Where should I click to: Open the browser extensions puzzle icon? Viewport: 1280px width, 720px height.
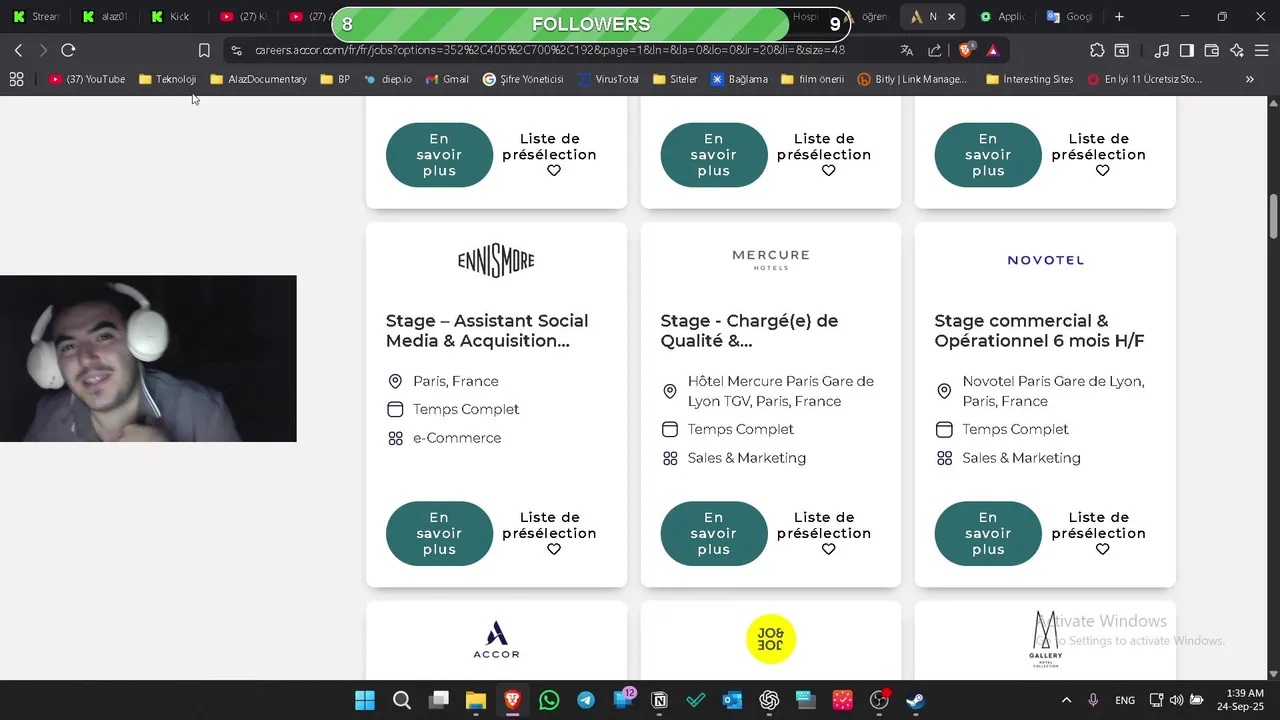(x=1097, y=50)
